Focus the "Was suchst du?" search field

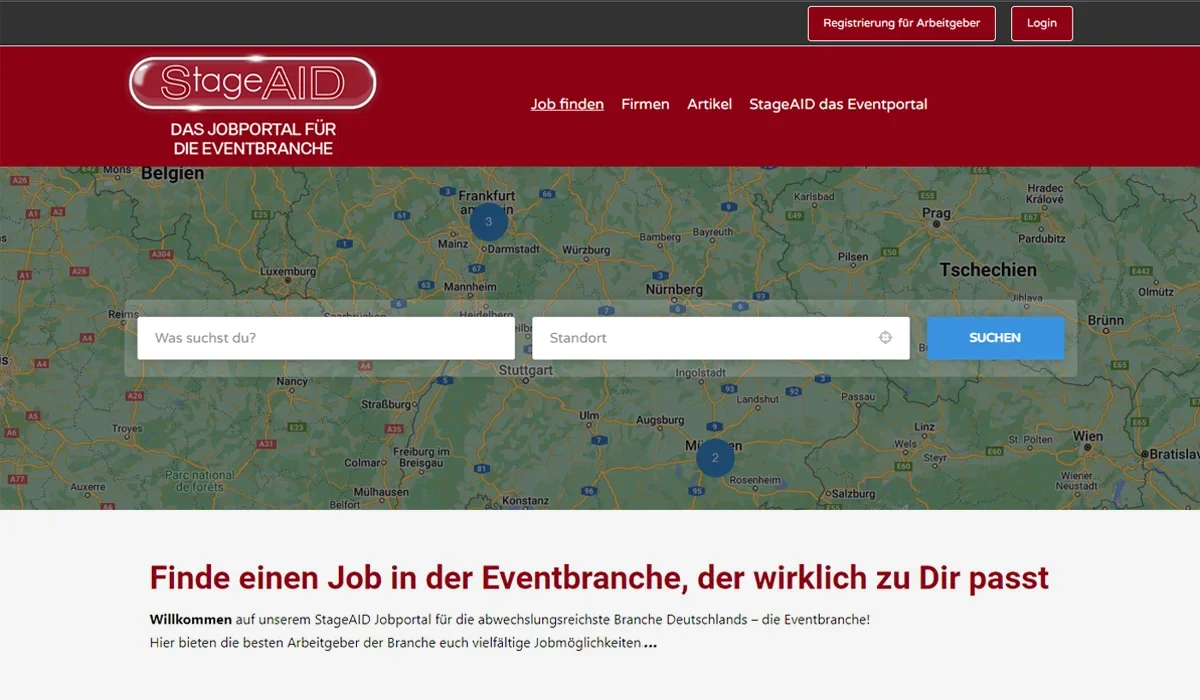coord(324,338)
